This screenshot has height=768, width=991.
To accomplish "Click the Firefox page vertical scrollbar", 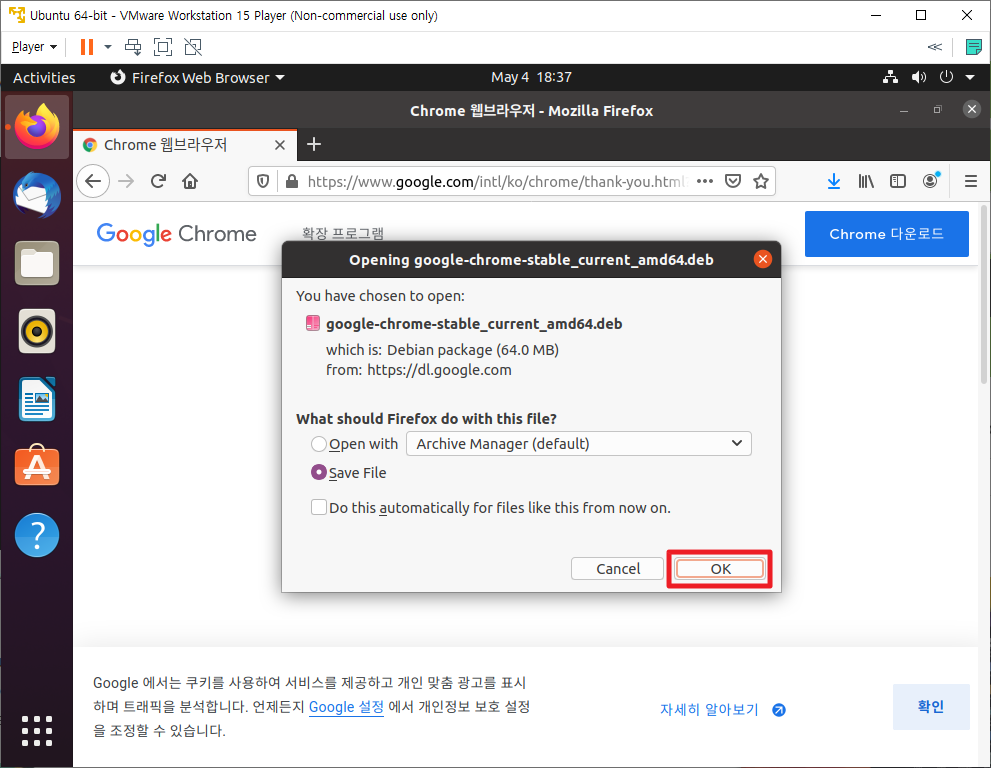I will [983, 294].
